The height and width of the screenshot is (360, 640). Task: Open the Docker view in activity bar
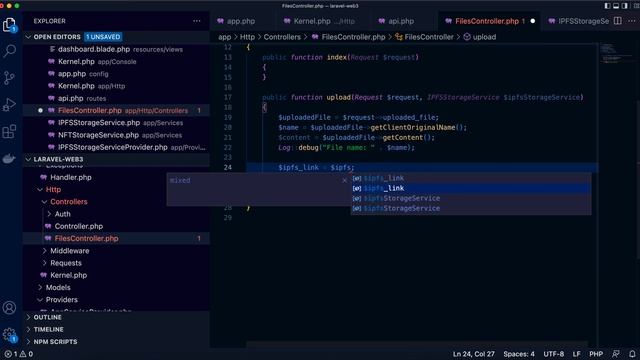pyautogui.click(x=9, y=158)
